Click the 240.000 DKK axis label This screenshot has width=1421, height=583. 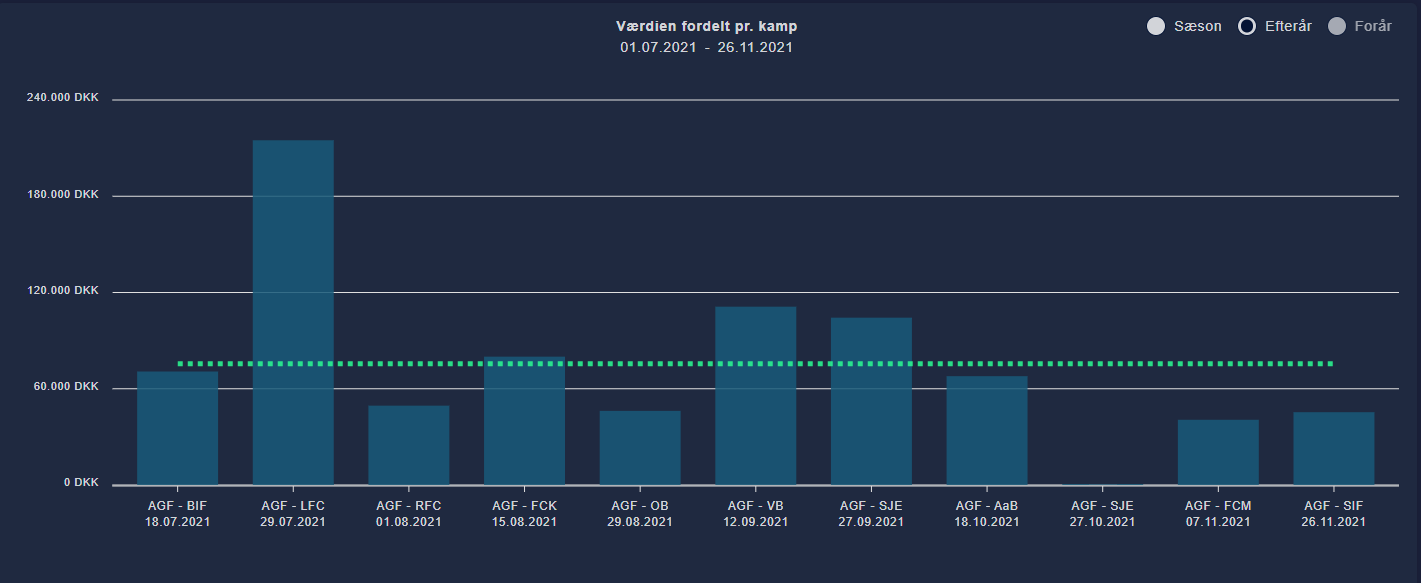click(x=62, y=97)
